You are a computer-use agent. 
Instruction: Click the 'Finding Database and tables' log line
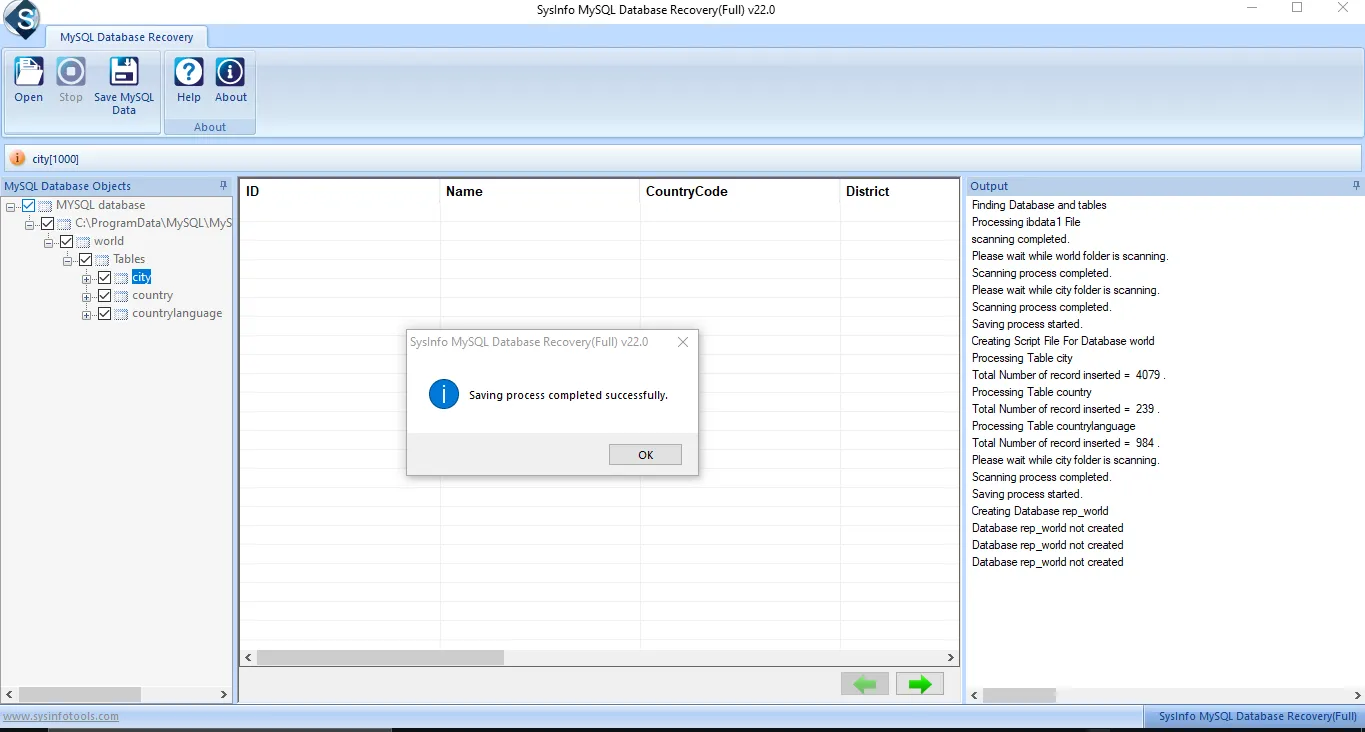coord(1039,205)
